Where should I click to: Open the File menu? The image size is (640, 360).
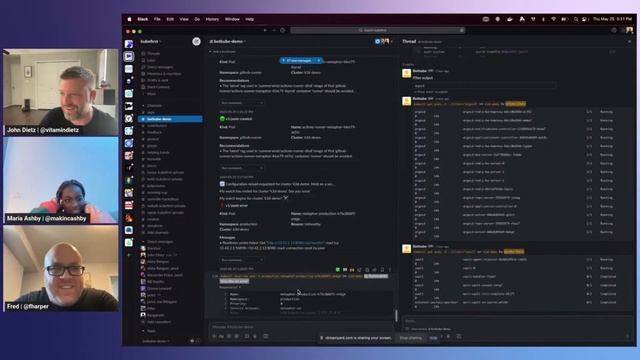click(x=157, y=19)
